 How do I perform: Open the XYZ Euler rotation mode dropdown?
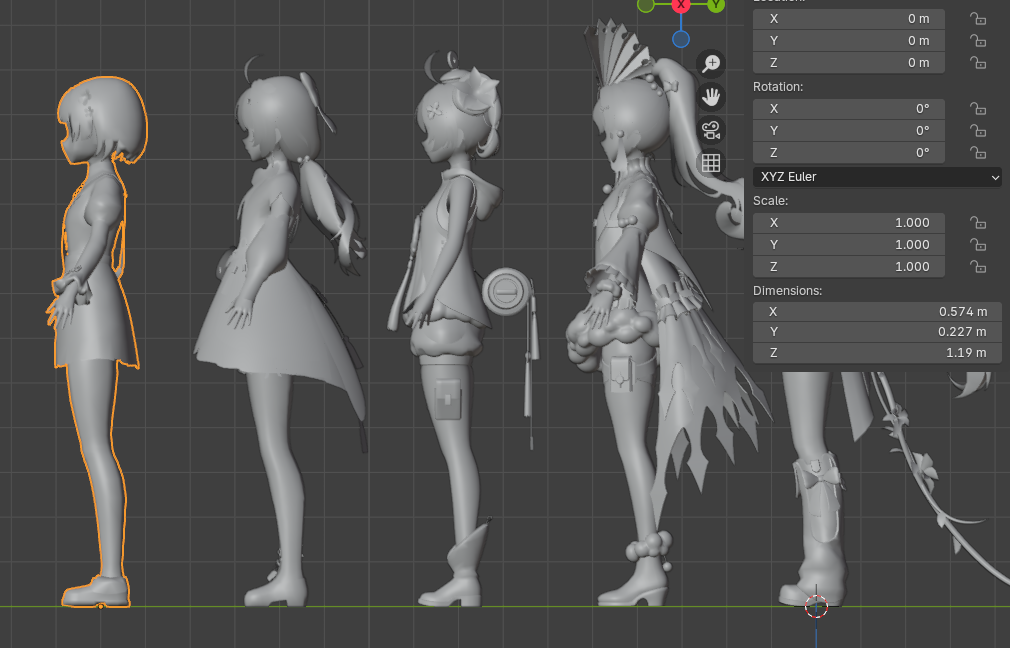coord(877,176)
